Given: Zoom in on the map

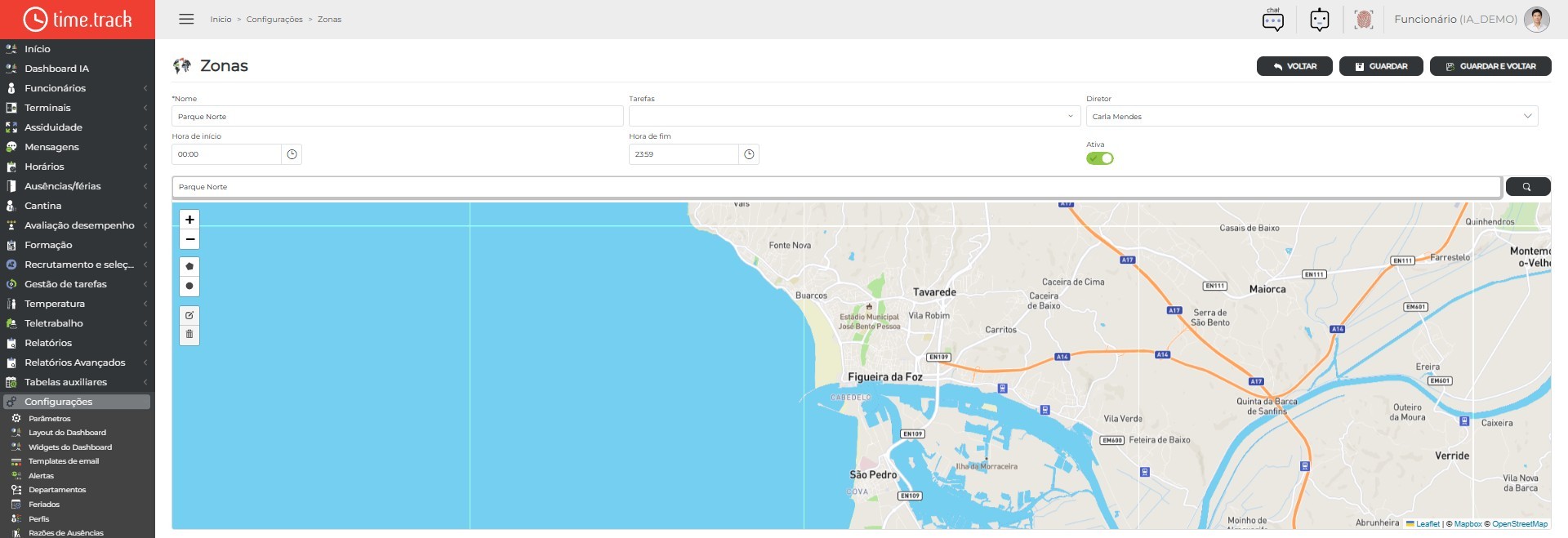Looking at the screenshot, I should 189,220.
